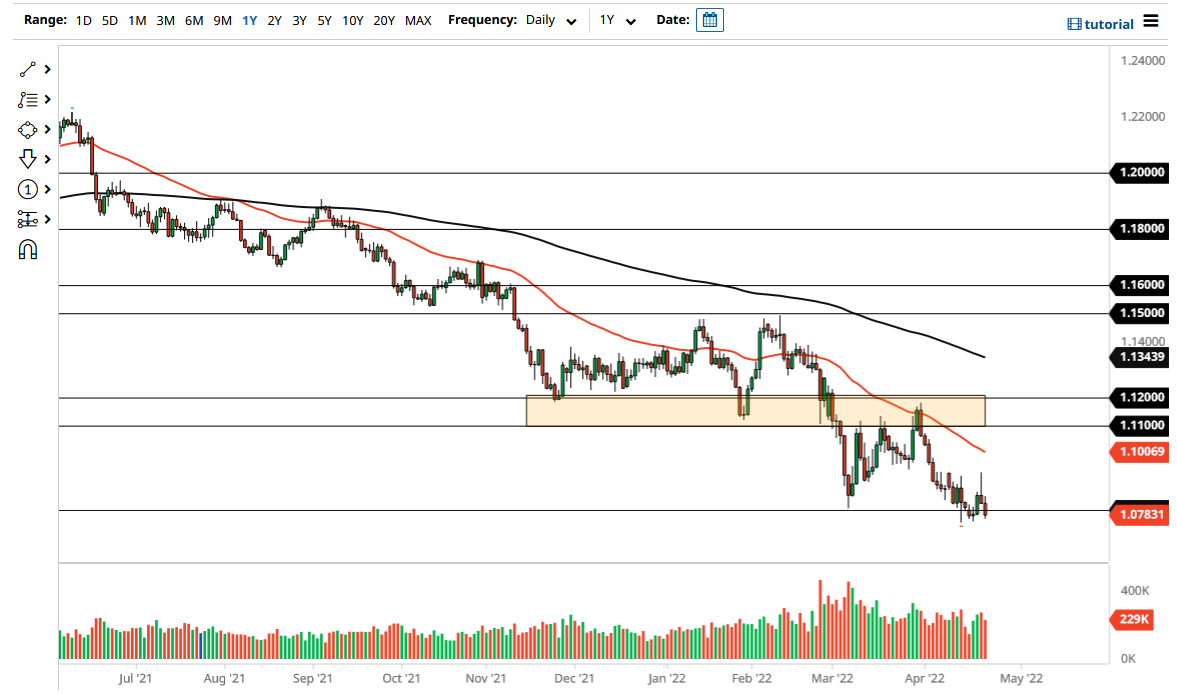Select the trend line drawing tool

pos(28,69)
